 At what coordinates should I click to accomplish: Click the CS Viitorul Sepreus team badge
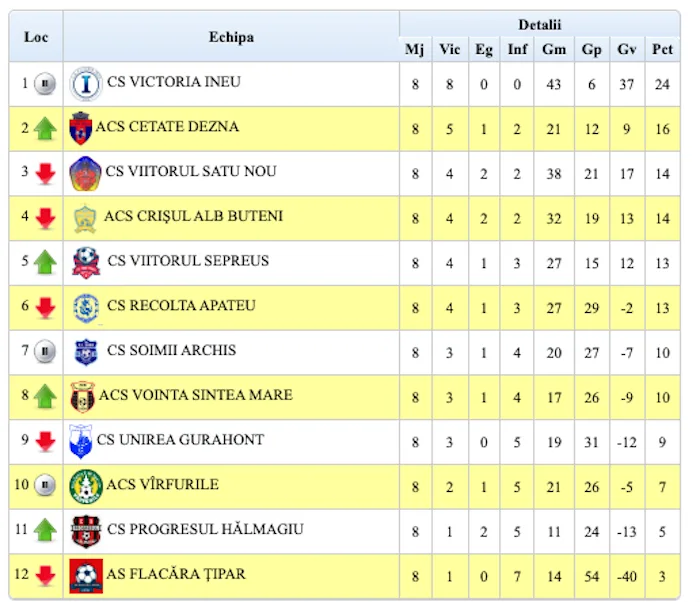click(86, 262)
